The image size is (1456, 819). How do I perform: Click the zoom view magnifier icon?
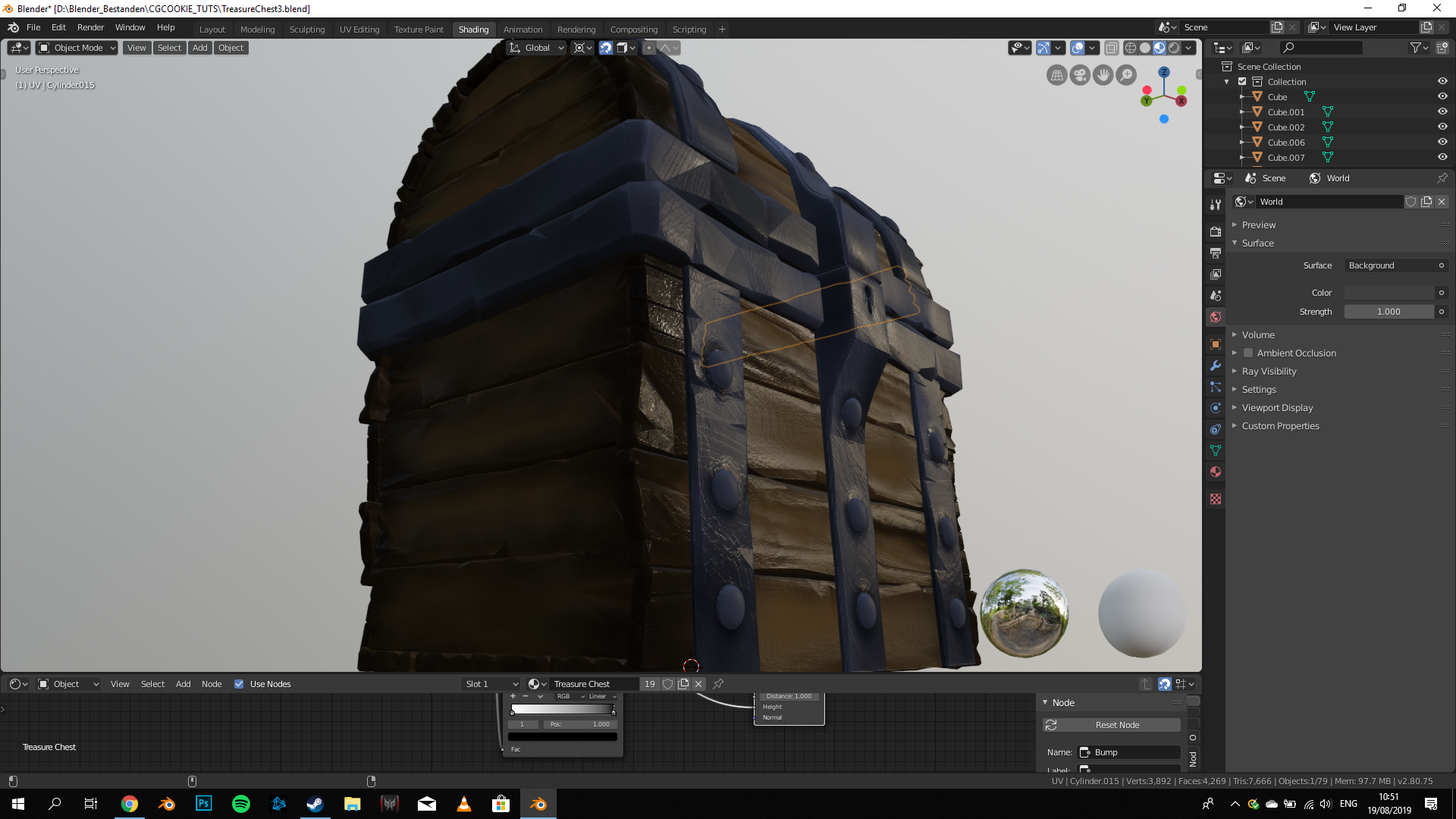pos(1127,75)
